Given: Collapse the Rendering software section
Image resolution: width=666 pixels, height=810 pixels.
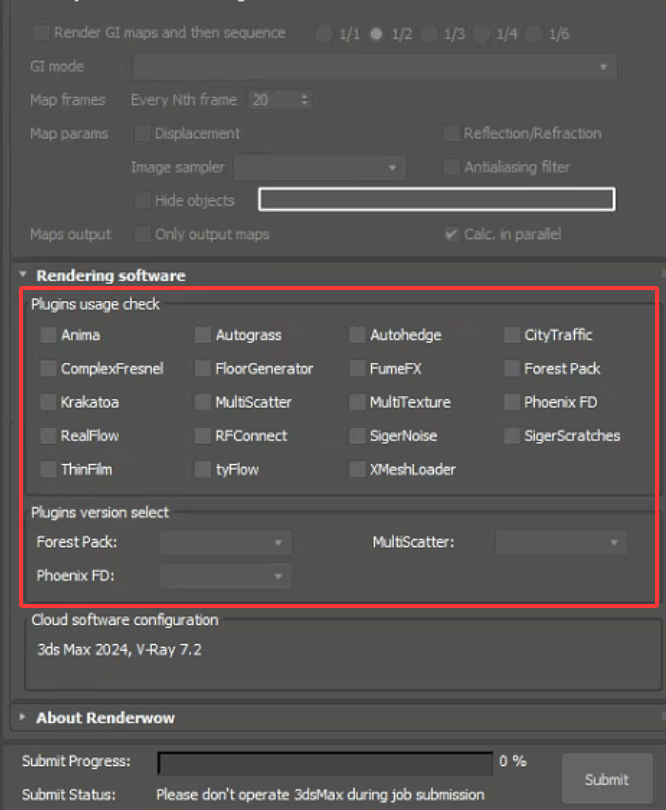Looking at the screenshot, I should pyautogui.click(x=22, y=275).
